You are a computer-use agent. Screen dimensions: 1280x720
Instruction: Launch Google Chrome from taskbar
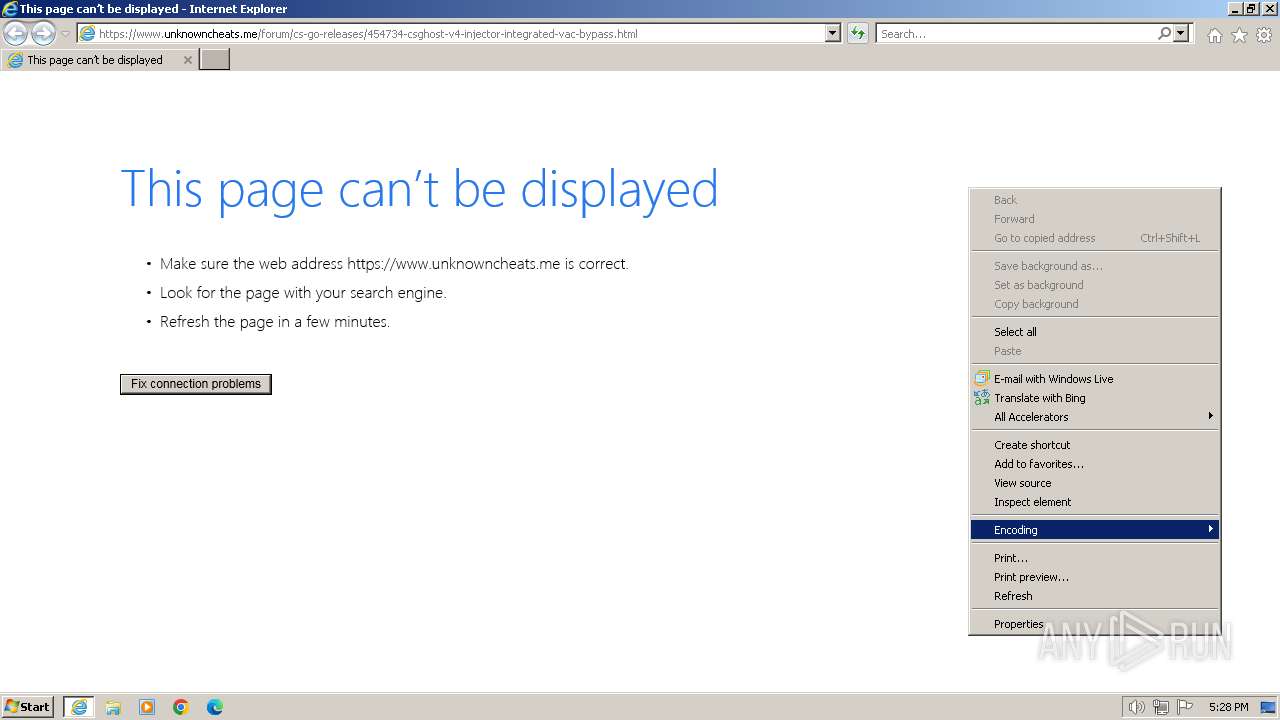[181, 707]
